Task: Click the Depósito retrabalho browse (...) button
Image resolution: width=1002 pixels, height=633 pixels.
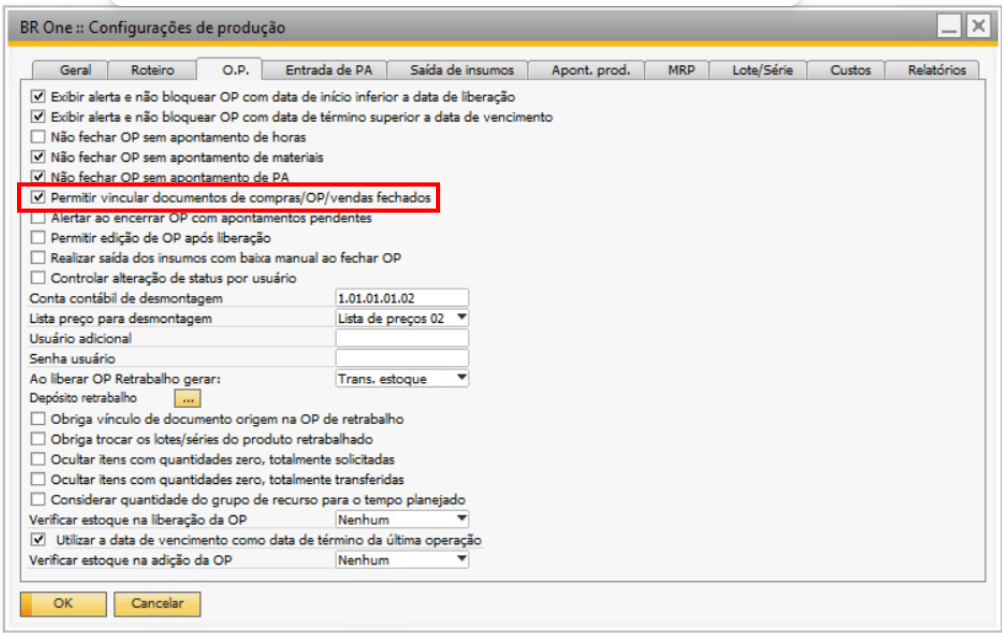Action: pos(202,399)
